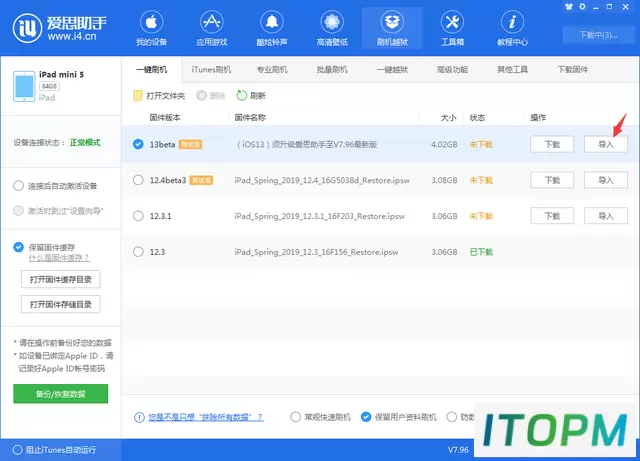
Task: Open the 高清壁纸 wallpapers section
Action: [332, 28]
